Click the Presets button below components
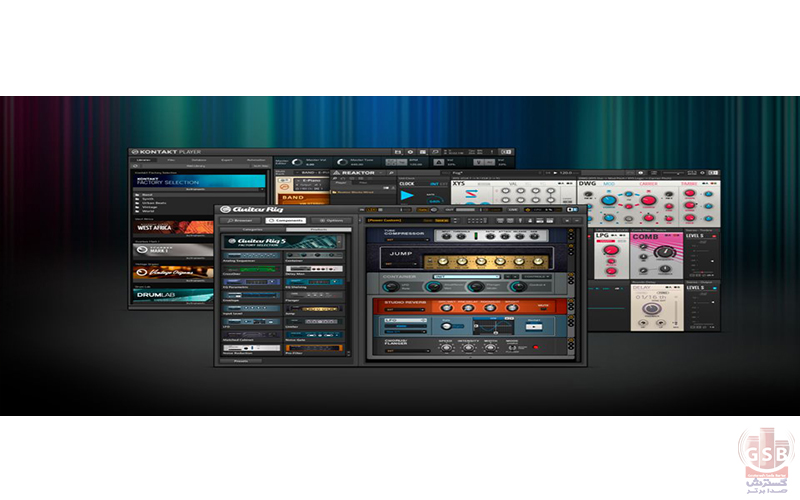Viewport: 800px width, 500px height. 240,361
